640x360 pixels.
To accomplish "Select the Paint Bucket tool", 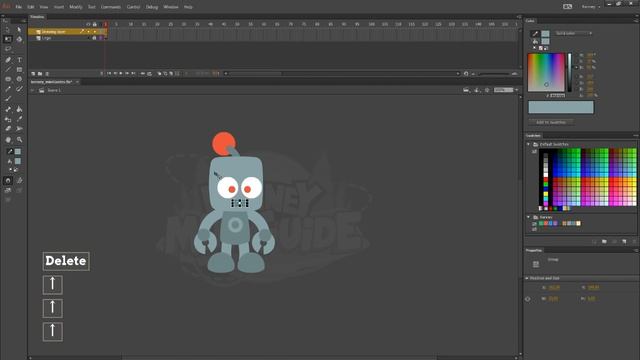I will [19, 109].
